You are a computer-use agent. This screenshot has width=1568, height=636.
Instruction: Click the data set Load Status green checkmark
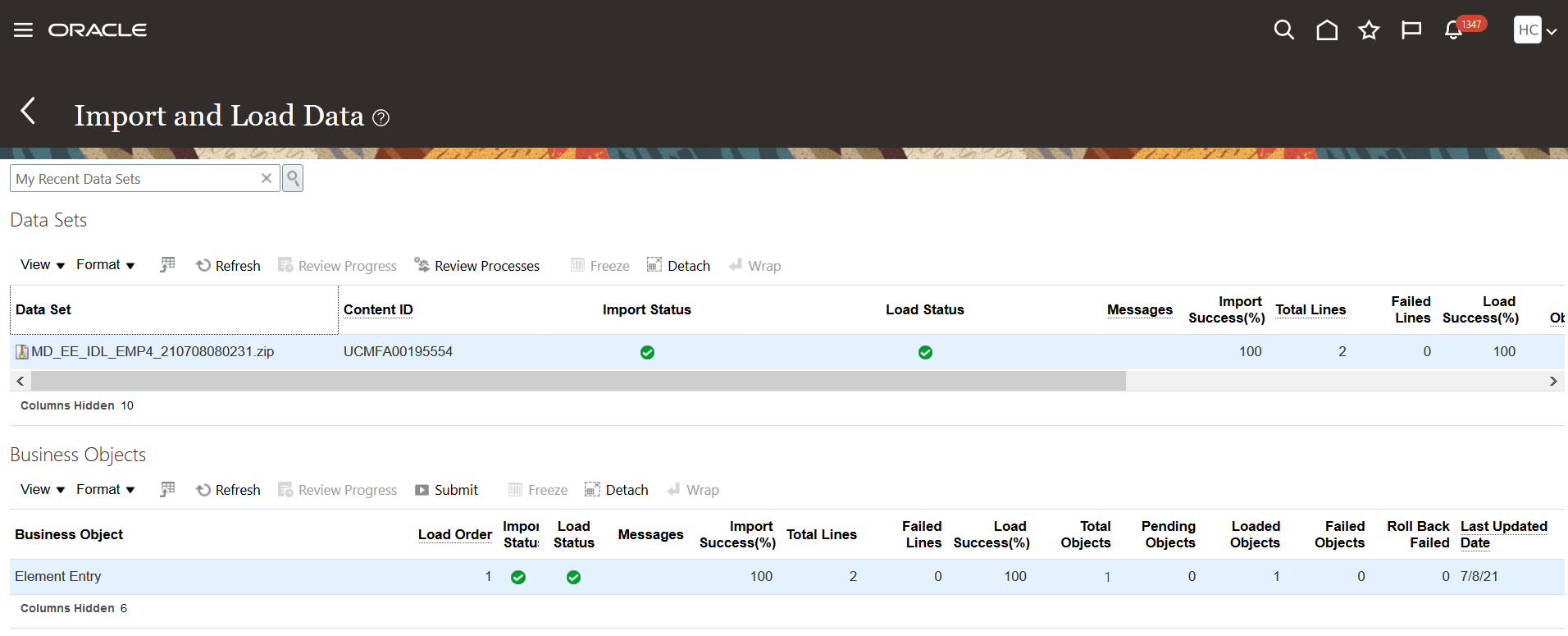[925, 352]
